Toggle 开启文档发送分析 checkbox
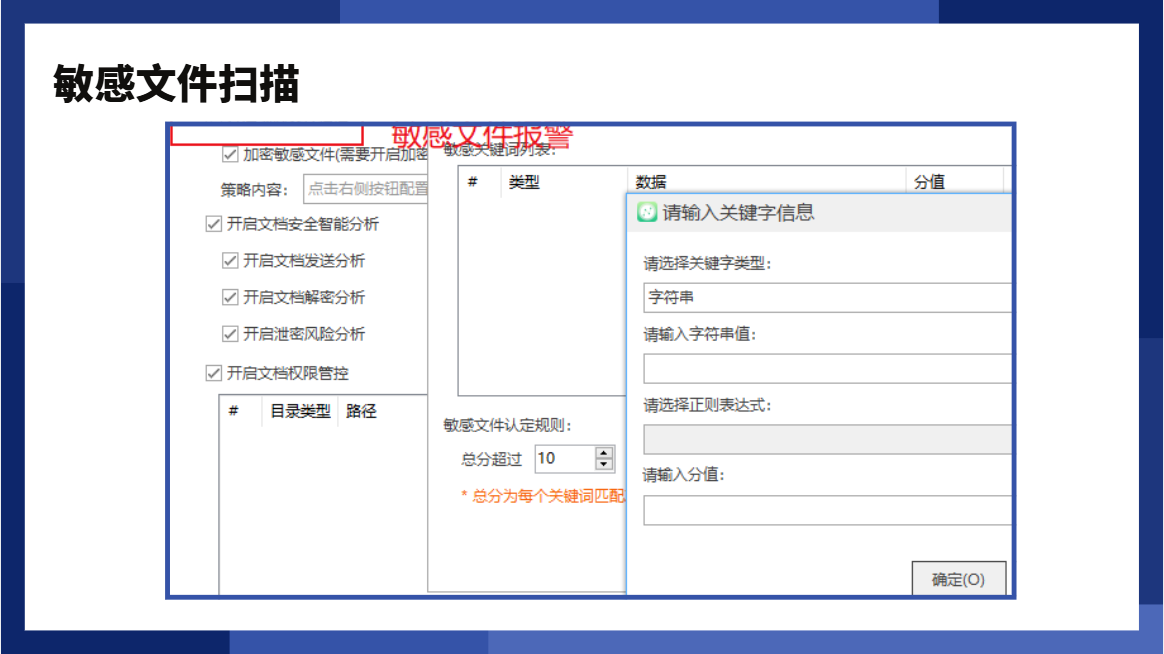The width and height of the screenshot is (1164, 654). pyautogui.click(x=229, y=261)
